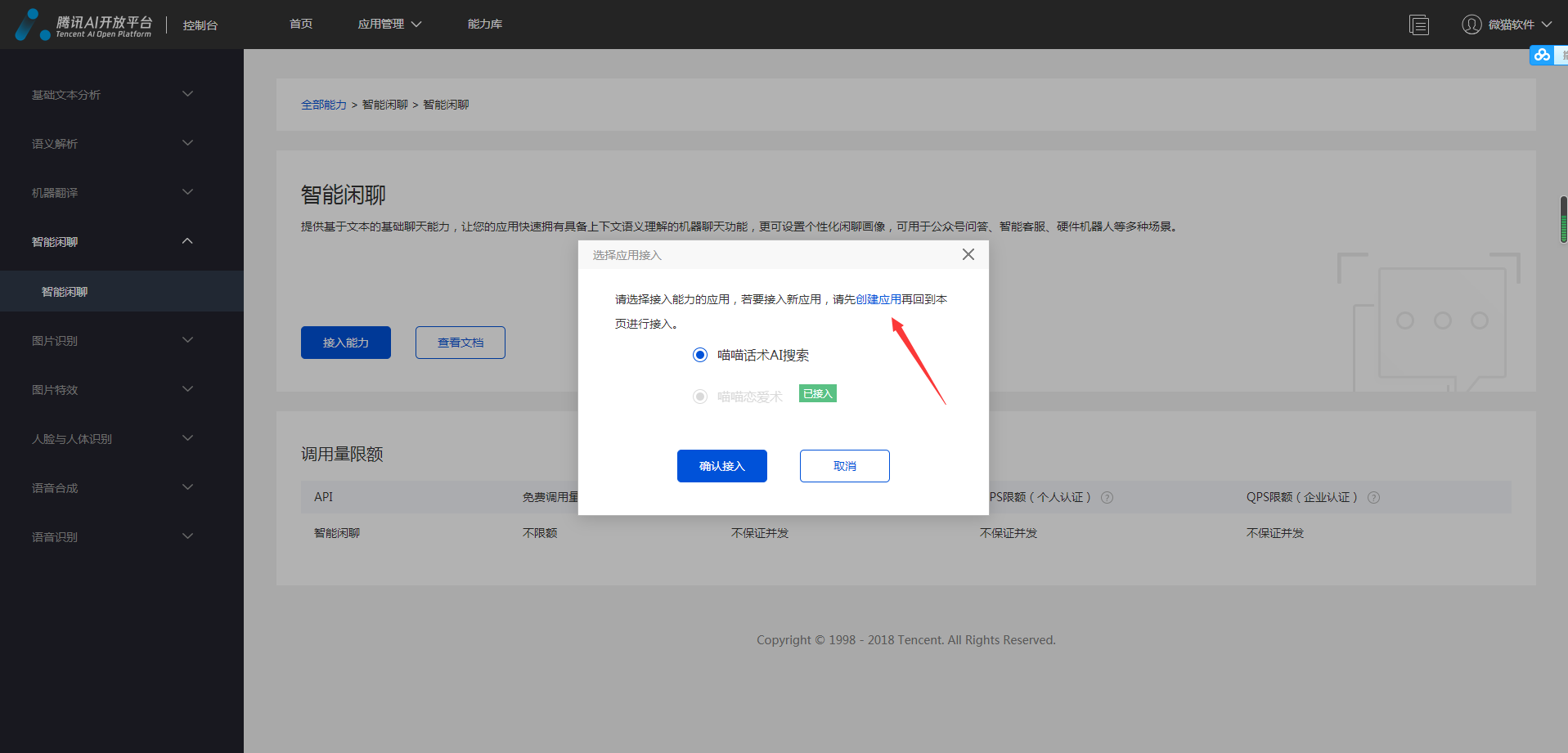
Task: Click the 查看文档 button
Action: pyautogui.click(x=461, y=343)
